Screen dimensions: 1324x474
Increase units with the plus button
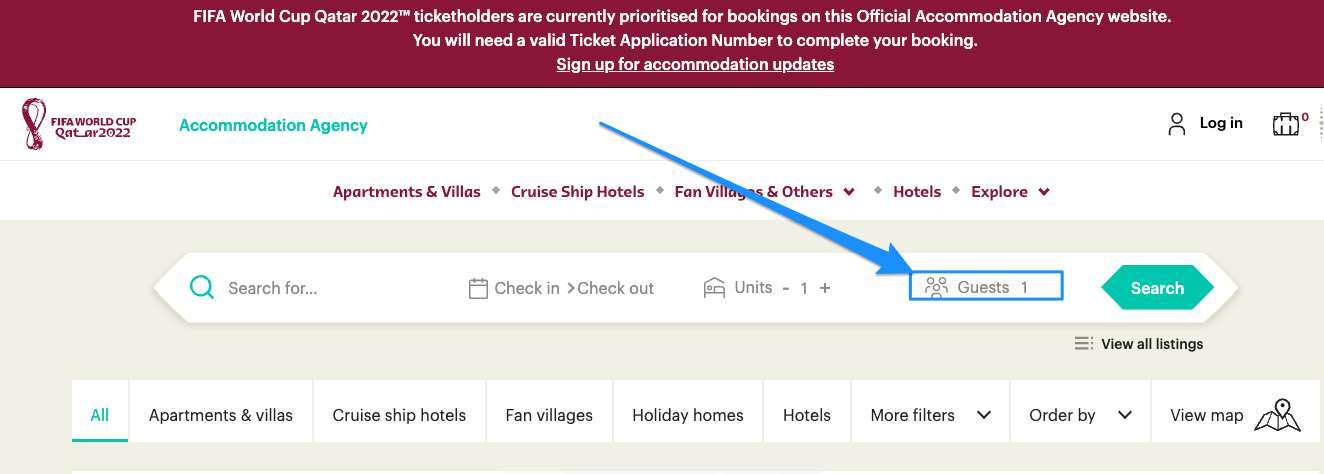coord(825,288)
